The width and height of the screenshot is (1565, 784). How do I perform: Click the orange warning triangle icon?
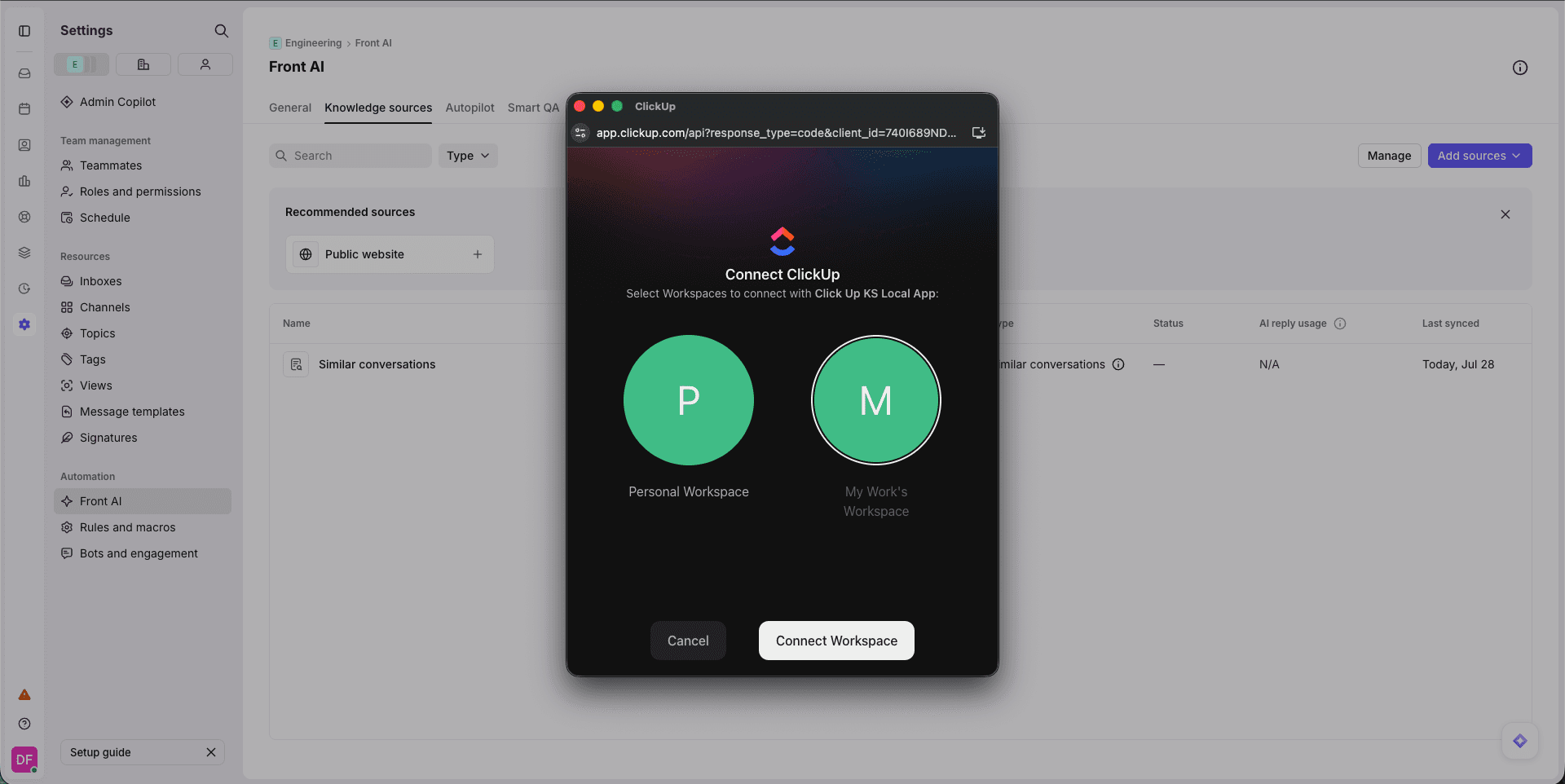24,695
